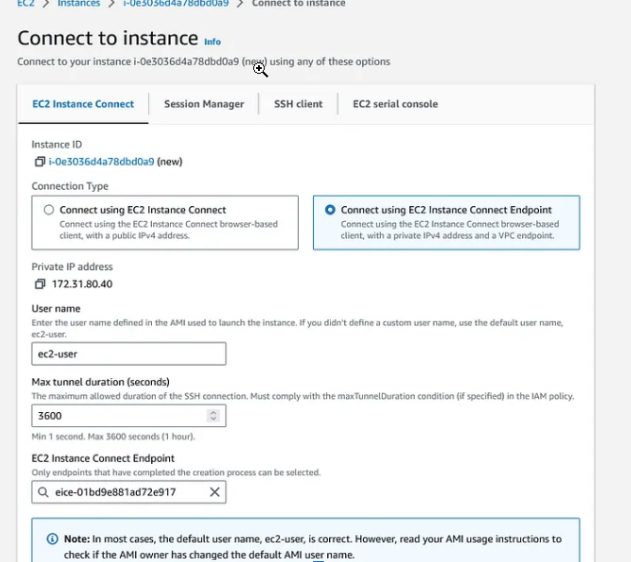Switch to the SSH client tab
631x562 pixels.
(298, 104)
